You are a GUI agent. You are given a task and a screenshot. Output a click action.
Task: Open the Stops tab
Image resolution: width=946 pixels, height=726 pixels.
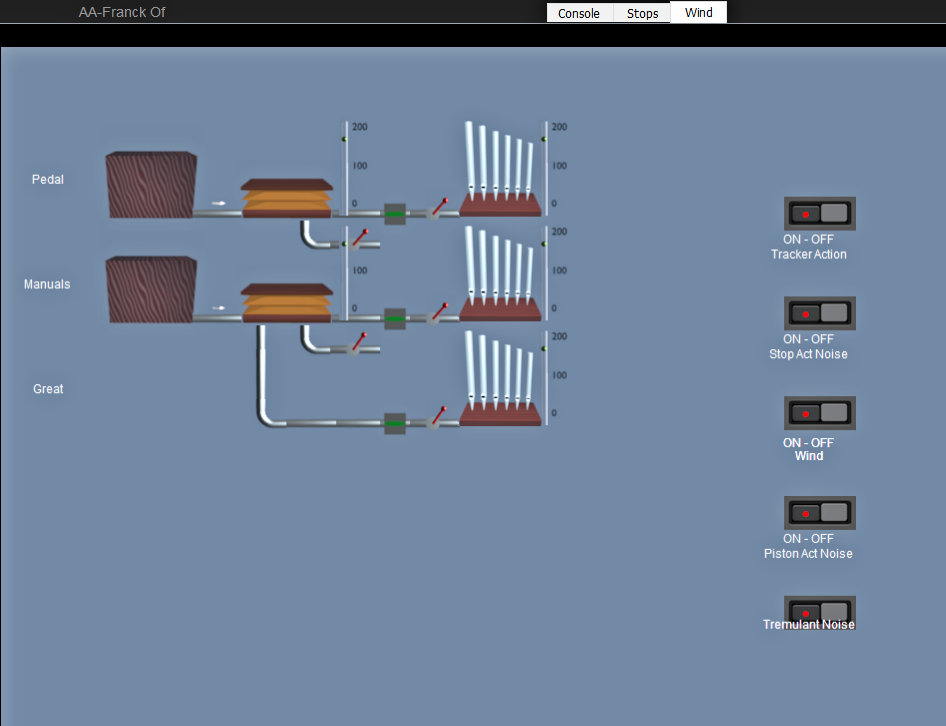coord(642,13)
